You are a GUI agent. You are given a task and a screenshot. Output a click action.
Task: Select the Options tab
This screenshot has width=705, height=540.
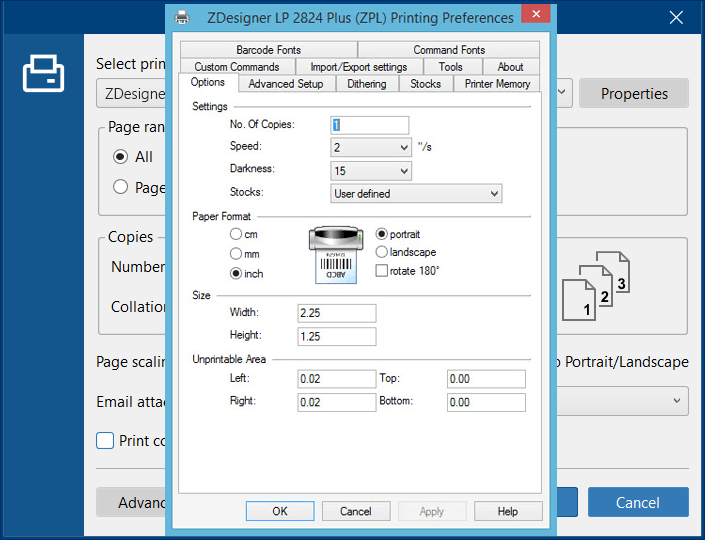point(208,83)
